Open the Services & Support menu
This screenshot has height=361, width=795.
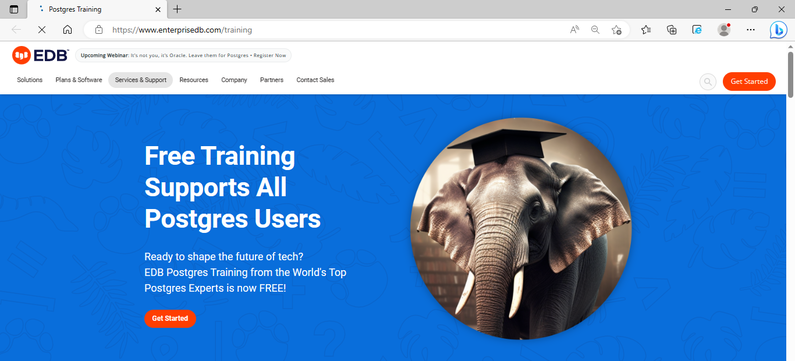click(140, 80)
